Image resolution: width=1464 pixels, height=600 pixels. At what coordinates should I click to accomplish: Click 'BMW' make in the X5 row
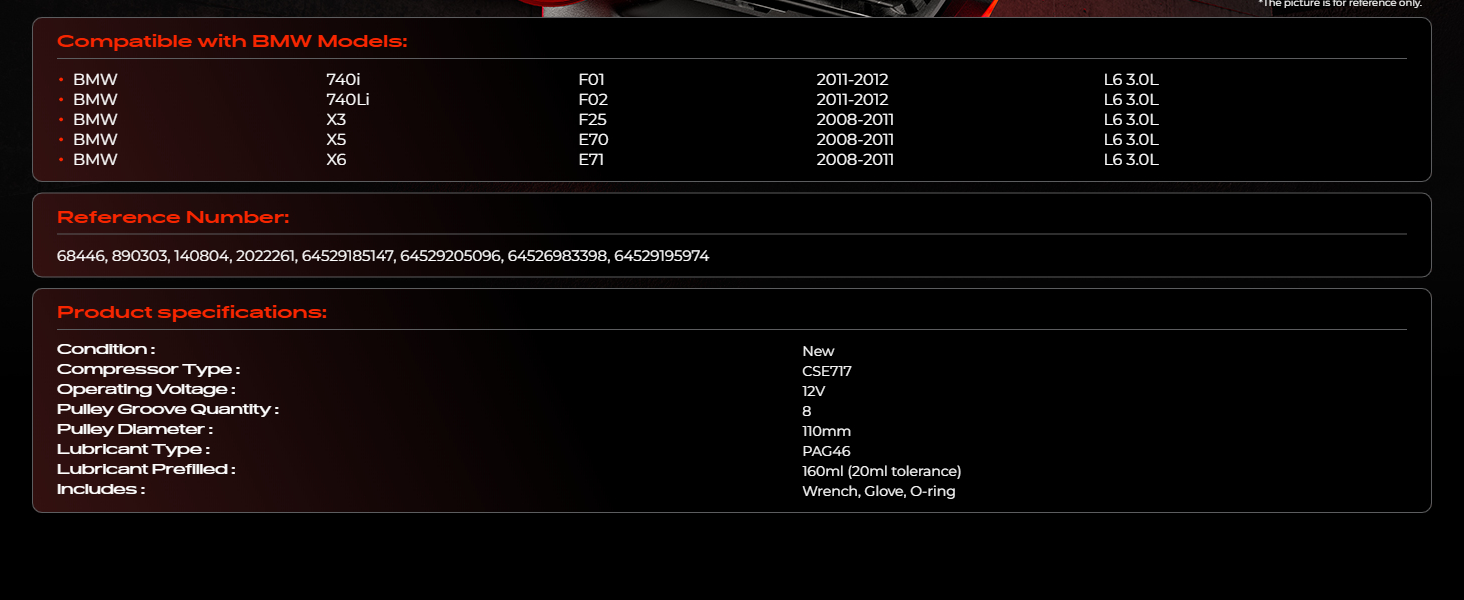pyautogui.click(x=95, y=140)
